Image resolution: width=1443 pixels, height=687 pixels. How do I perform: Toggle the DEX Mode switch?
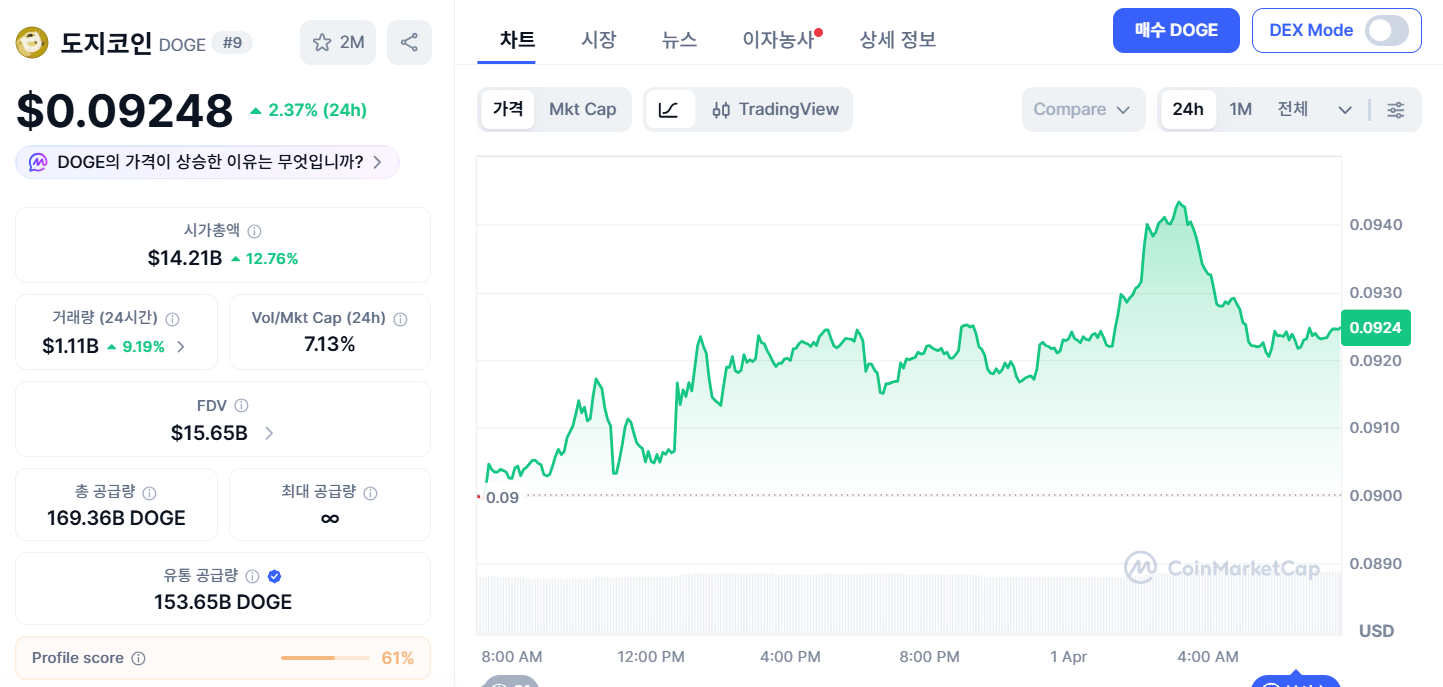1388,30
